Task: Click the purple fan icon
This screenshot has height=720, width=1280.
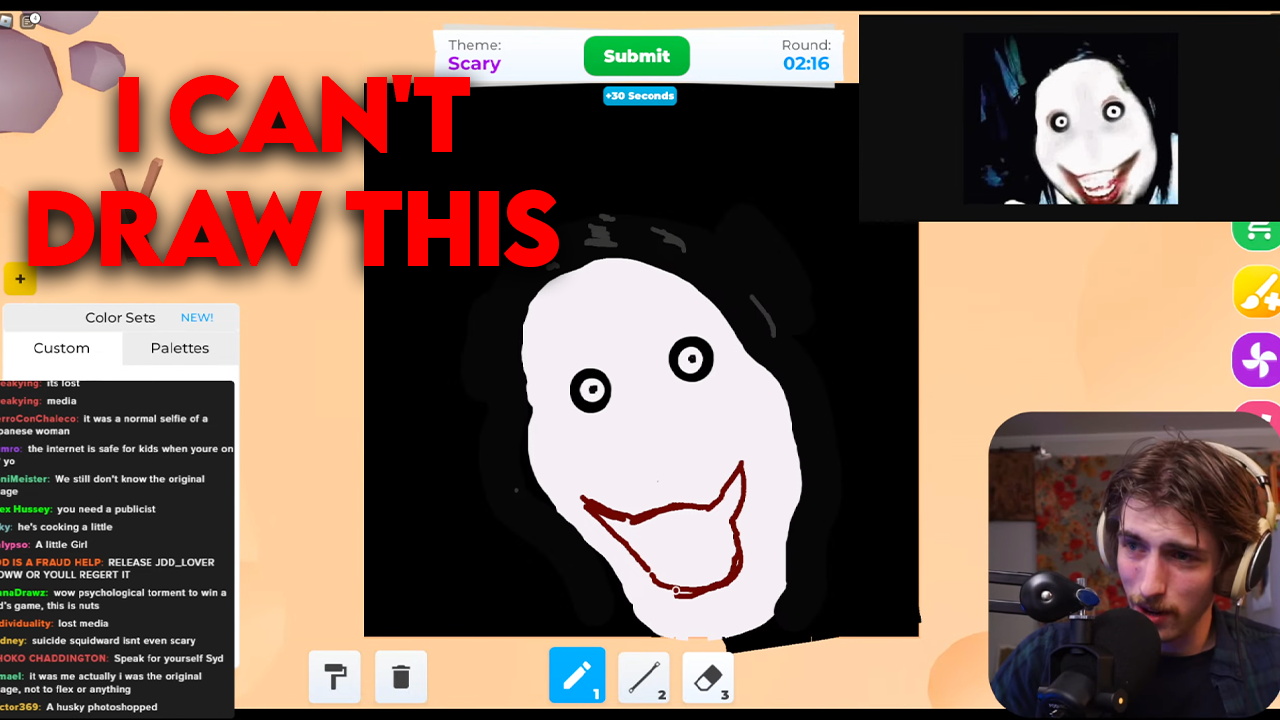Action: coord(1257,360)
